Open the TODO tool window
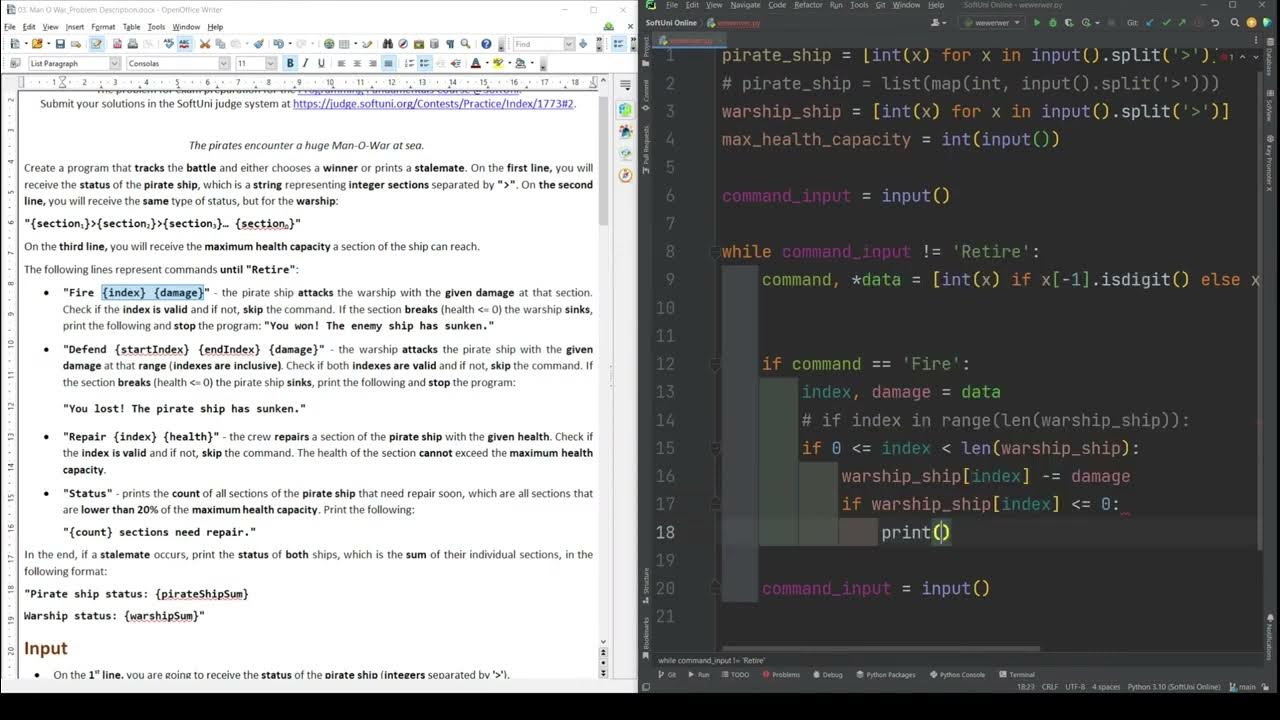Viewport: 1280px width, 720px height. [735, 674]
